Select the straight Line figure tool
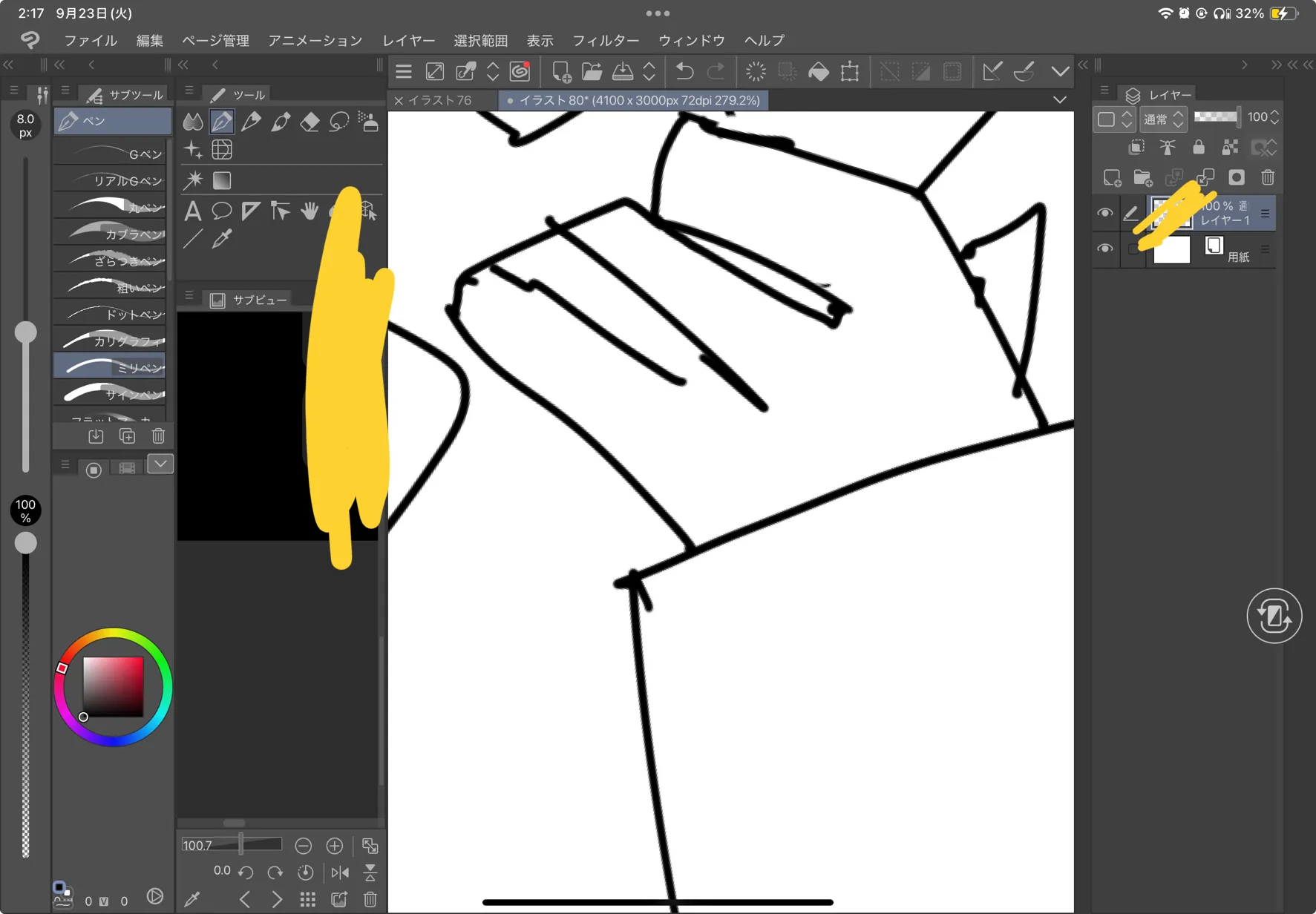This screenshot has height=914, width=1316. coord(193,239)
